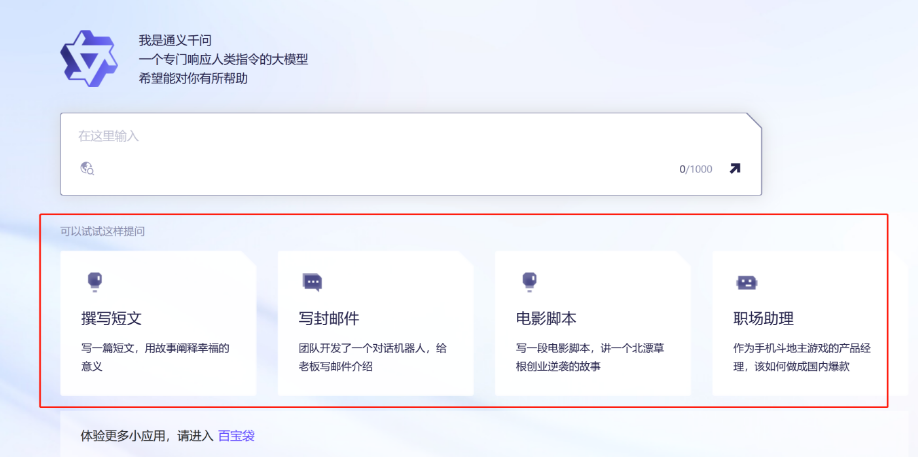
Task: Click description 写一段电影脚本，讲一个北漂草根
Action: [x=590, y=358]
